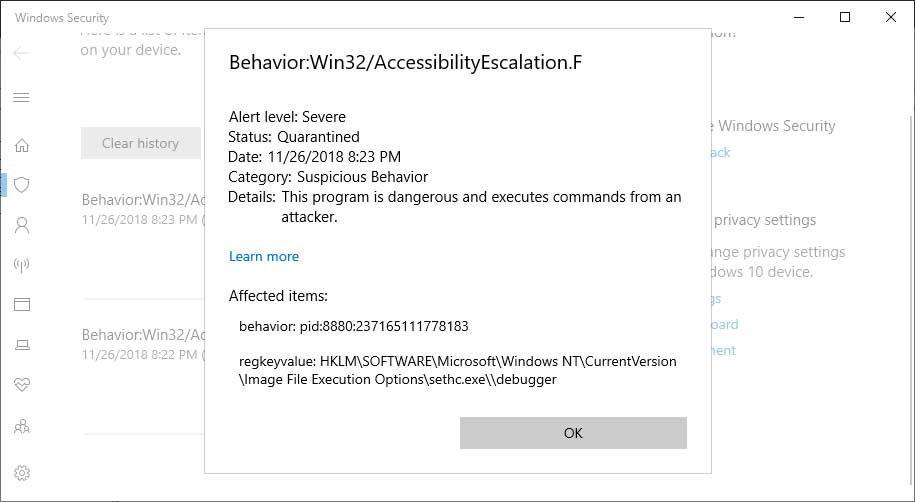The width and height of the screenshot is (915, 502).
Task: Open Device performance & health heart icon
Action: (22, 385)
